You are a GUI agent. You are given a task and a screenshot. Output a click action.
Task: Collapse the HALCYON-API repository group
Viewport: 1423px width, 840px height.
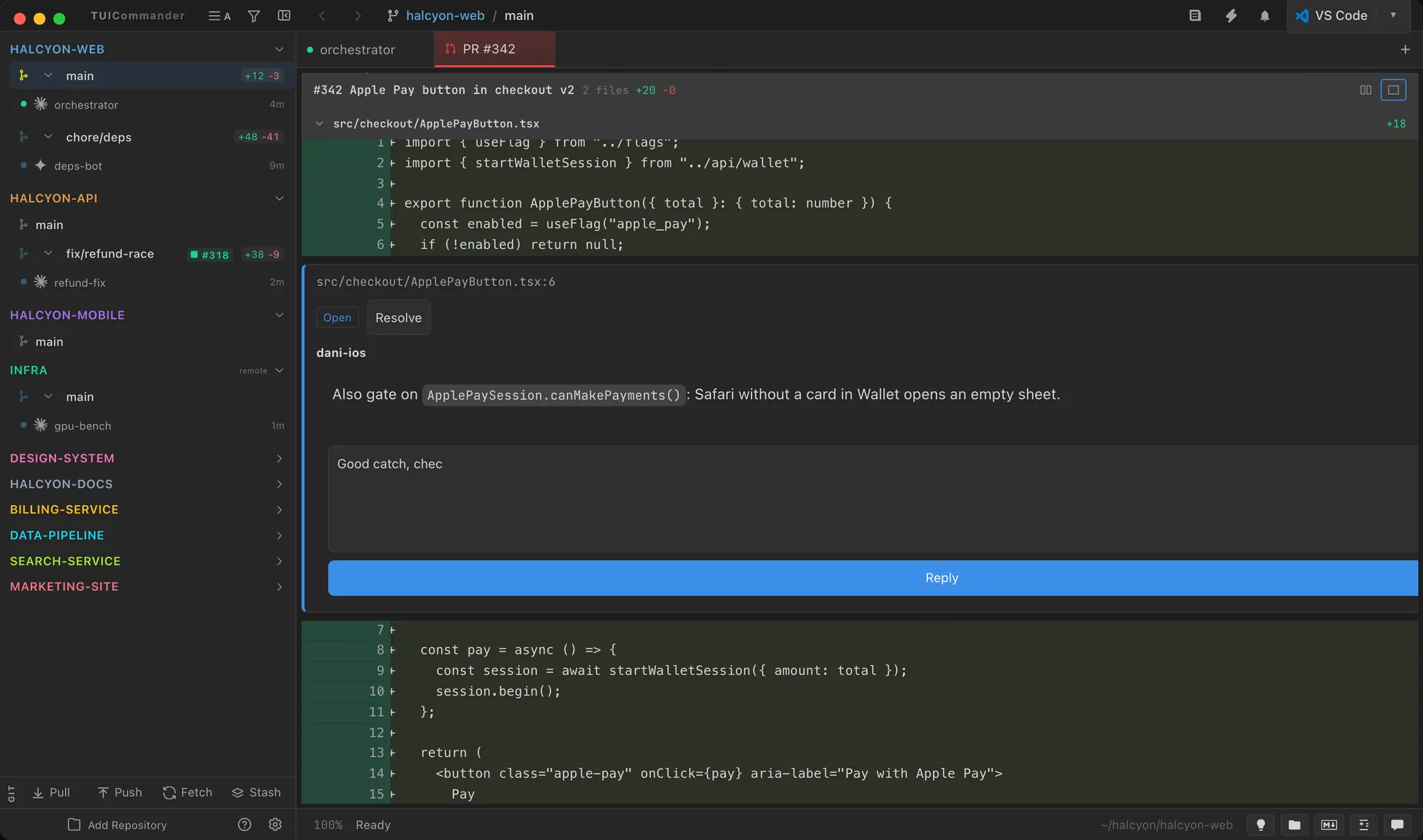(x=279, y=198)
